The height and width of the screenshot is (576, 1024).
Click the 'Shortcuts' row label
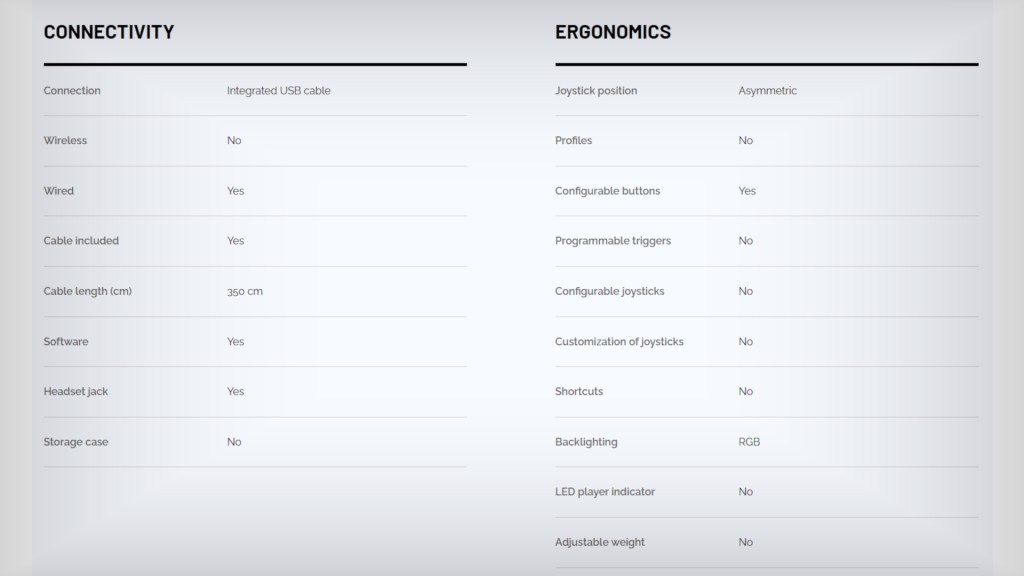point(578,392)
